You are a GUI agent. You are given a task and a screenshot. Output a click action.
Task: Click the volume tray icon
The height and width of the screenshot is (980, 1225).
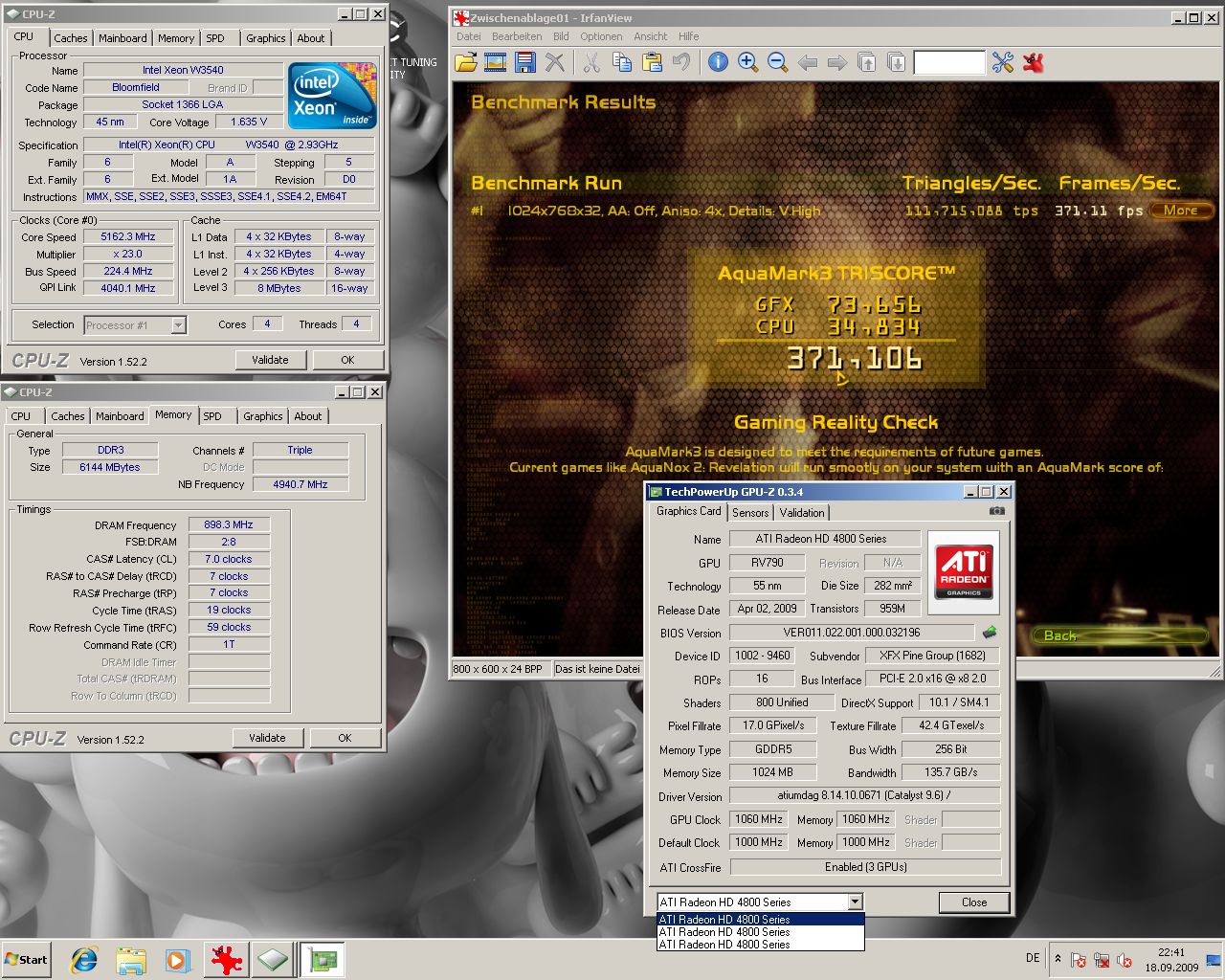(1125, 960)
